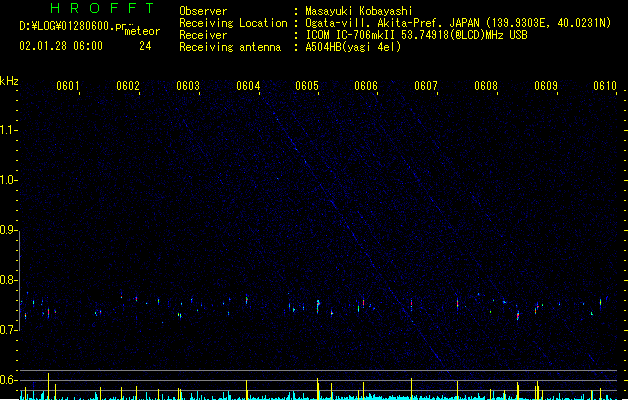
Task: Click the 0607 time axis marker
Action: click(x=426, y=85)
